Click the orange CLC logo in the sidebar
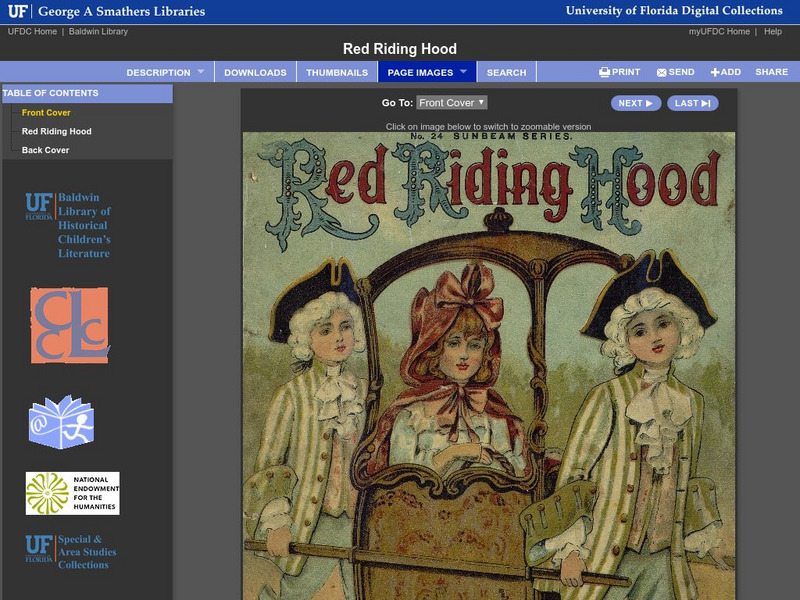800x600 pixels. tap(69, 325)
